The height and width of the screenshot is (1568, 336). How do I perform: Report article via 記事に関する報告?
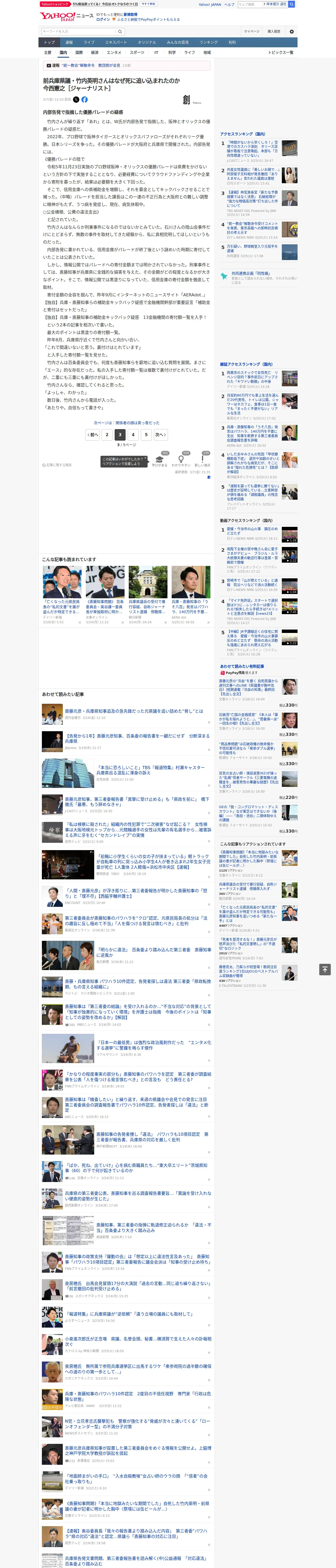(57, 465)
